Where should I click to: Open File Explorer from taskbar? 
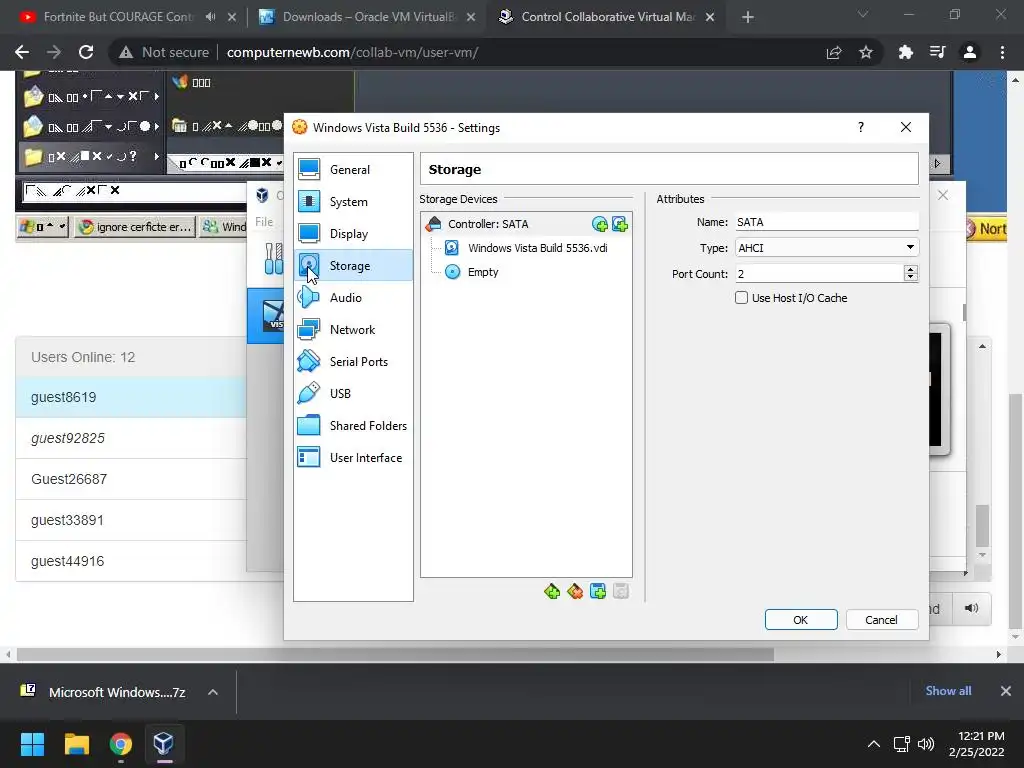point(76,744)
